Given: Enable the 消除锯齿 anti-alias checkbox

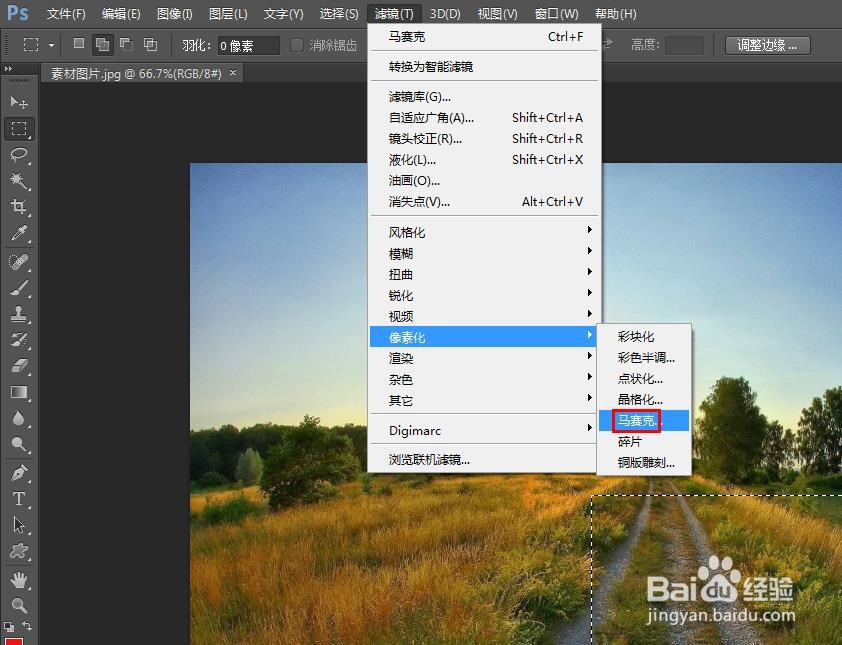Looking at the screenshot, I should pos(296,45).
